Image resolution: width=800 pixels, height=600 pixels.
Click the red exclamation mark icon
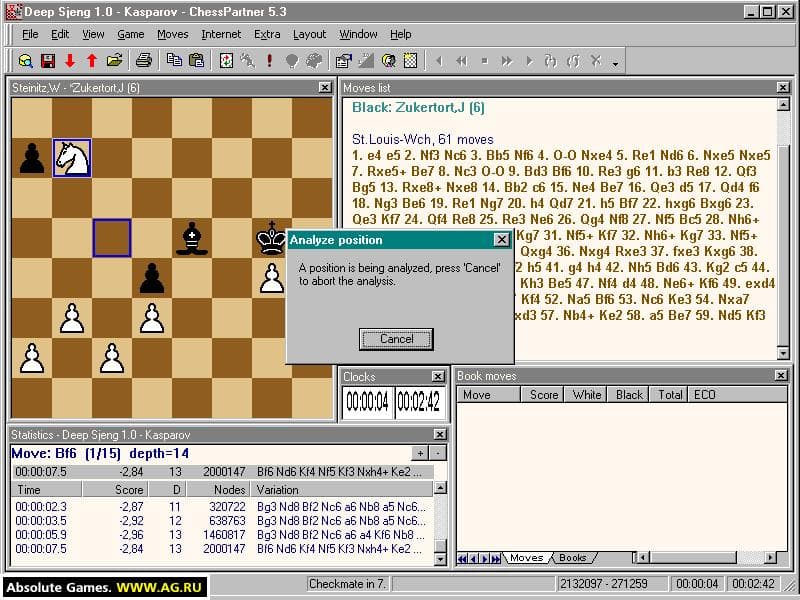269,61
